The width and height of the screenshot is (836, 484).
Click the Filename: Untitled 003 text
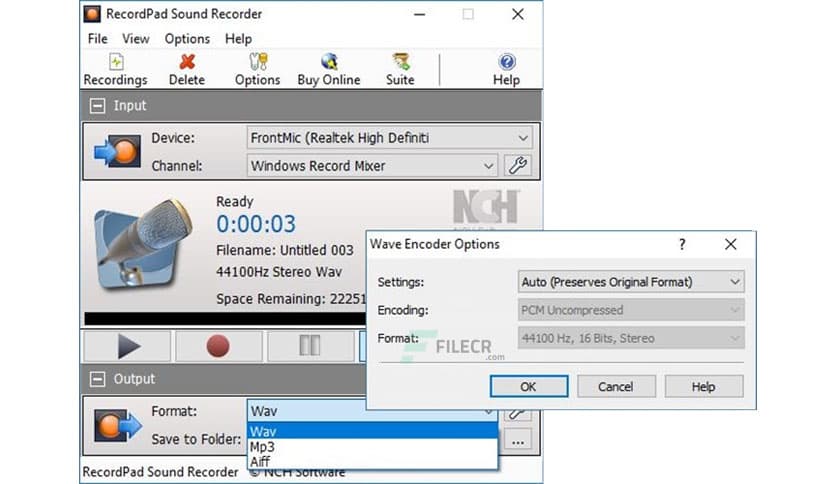coord(285,250)
